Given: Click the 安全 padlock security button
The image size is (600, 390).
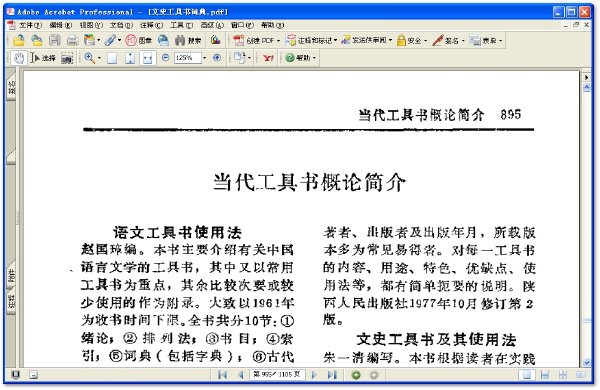Looking at the screenshot, I should [x=409, y=40].
